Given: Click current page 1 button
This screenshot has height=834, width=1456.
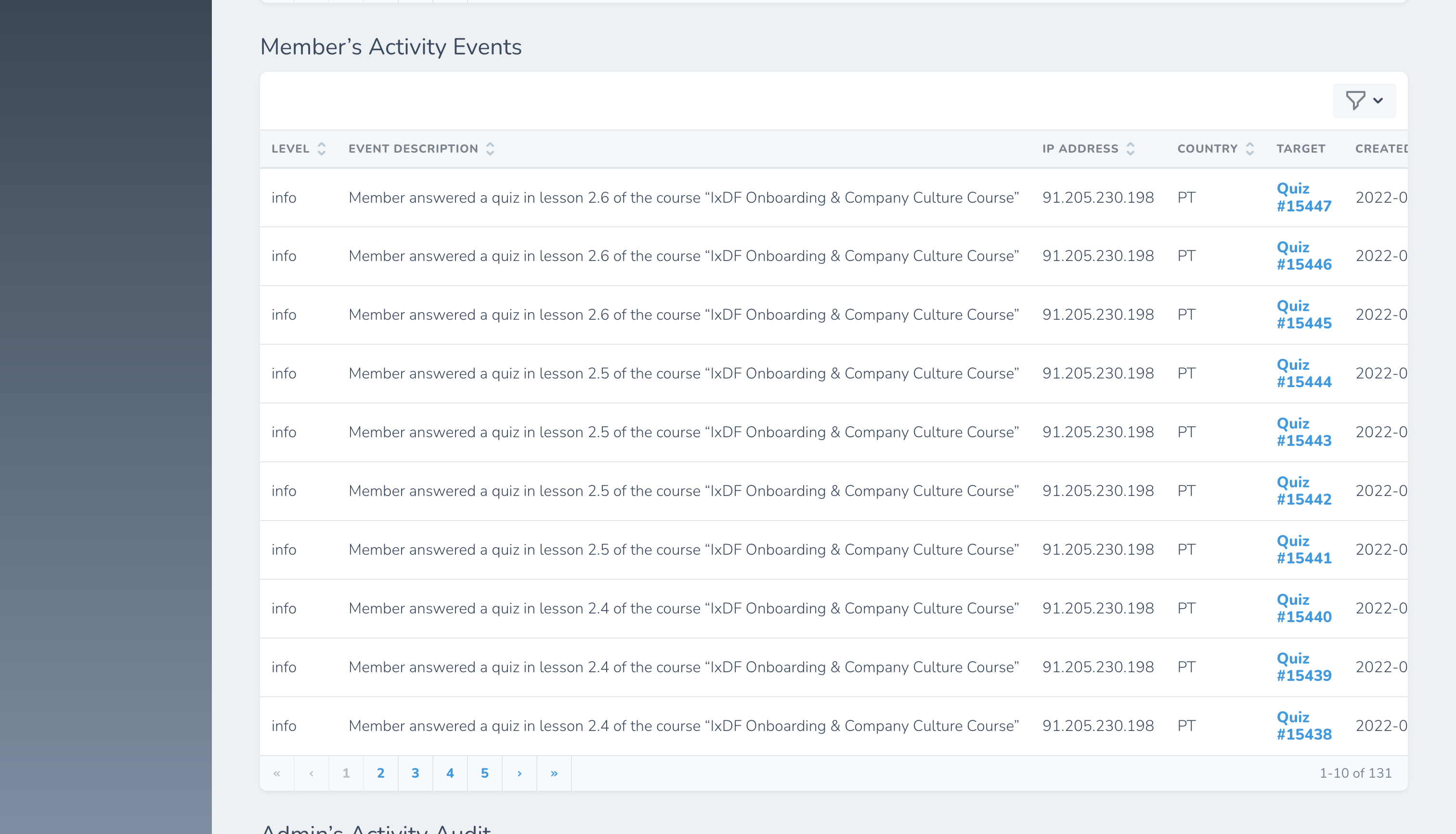Looking at the screenshot, I should 346,773.
